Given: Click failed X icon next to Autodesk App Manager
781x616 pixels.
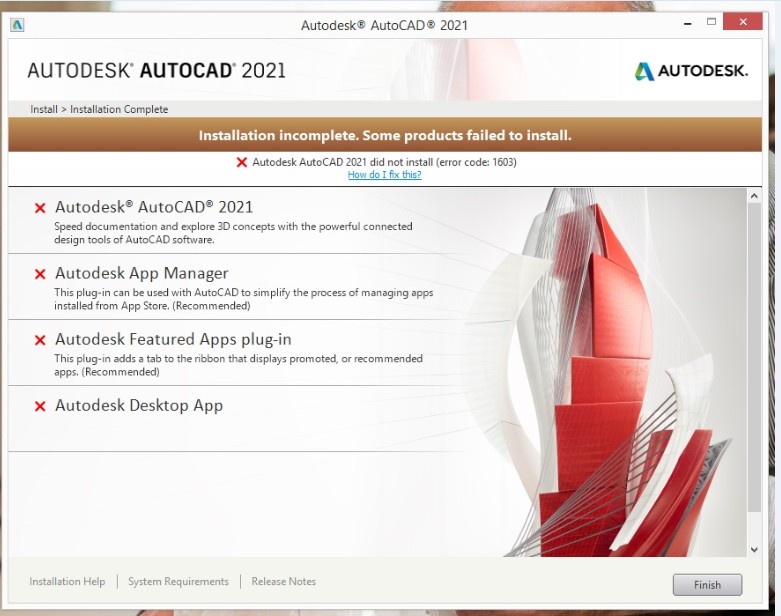Looking at the screenshot, I should [x=40, y=274].
